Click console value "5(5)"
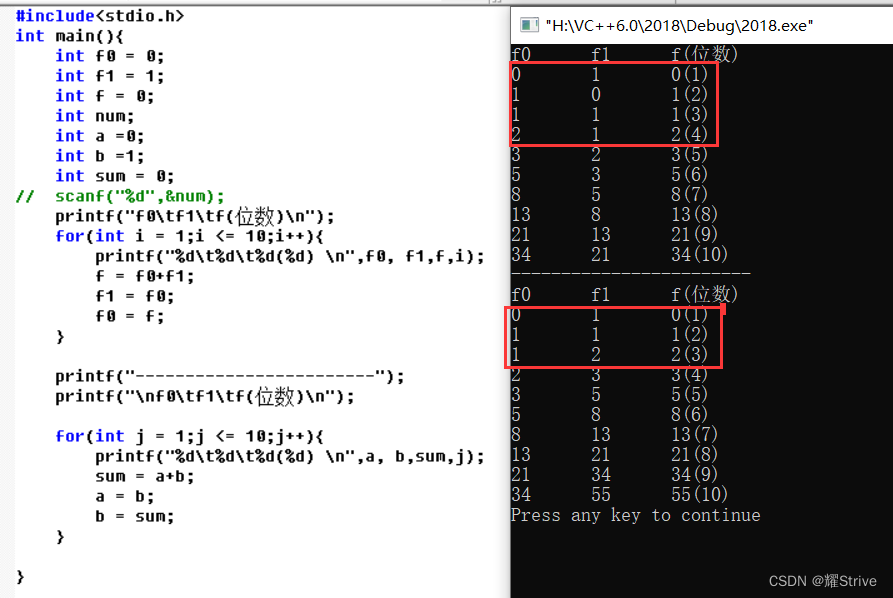 [689, 394]
